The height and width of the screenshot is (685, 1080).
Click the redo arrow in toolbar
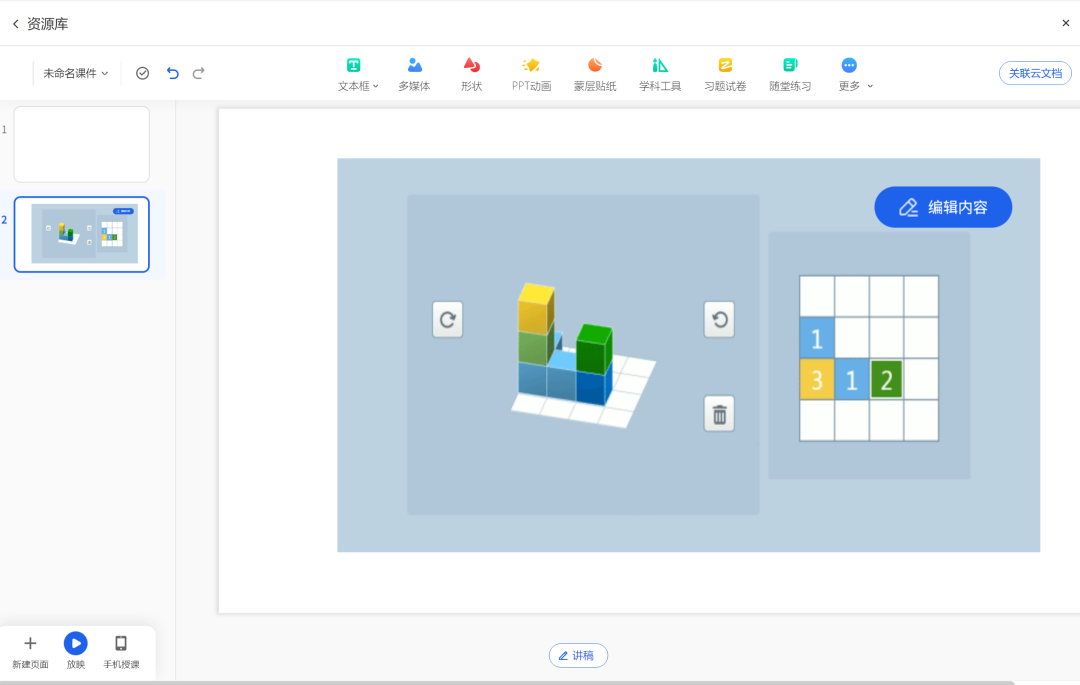click(x=198, y=73)
